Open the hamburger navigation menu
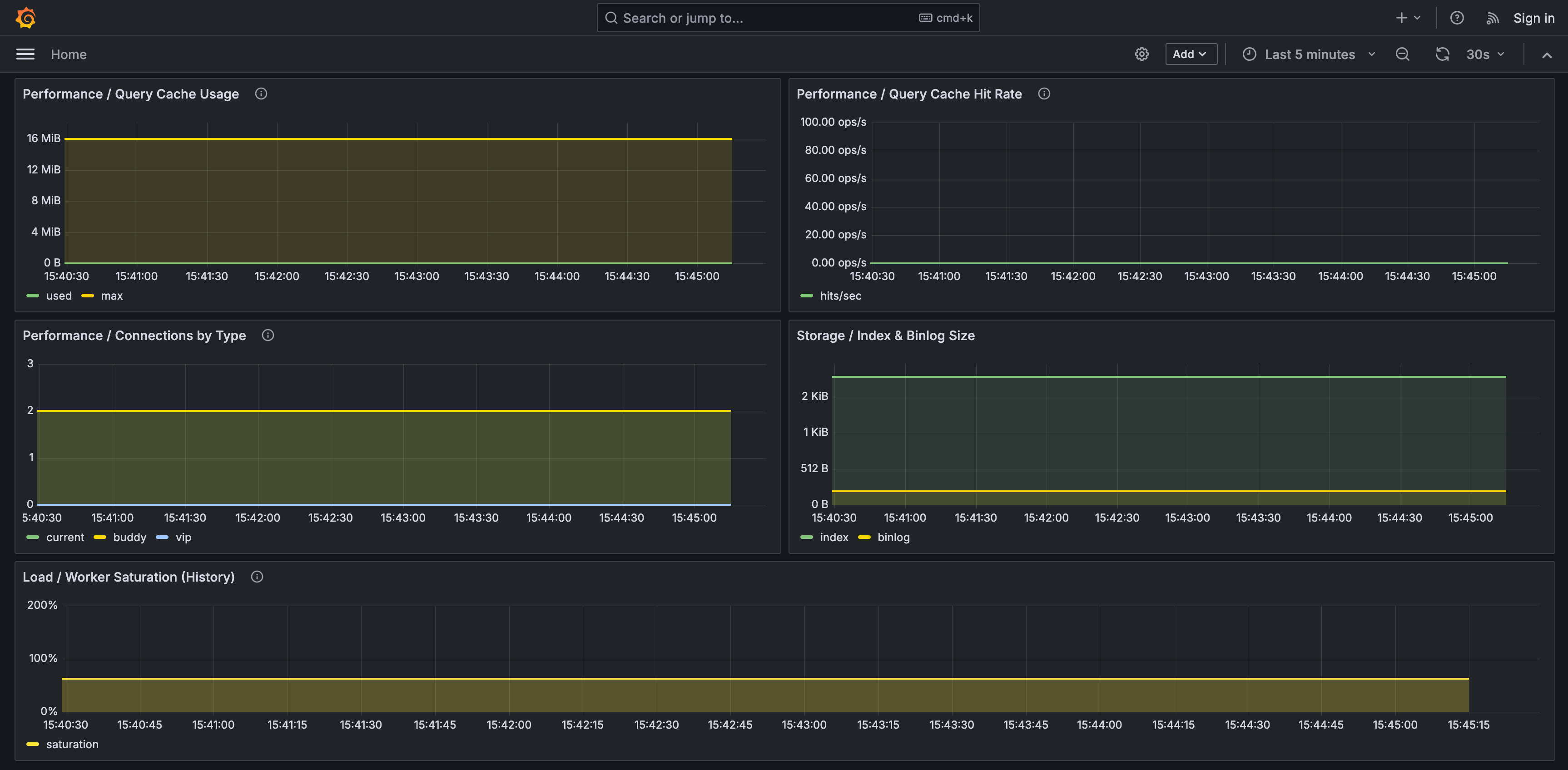The image size is (1568, 770). [x=25, y=54]
